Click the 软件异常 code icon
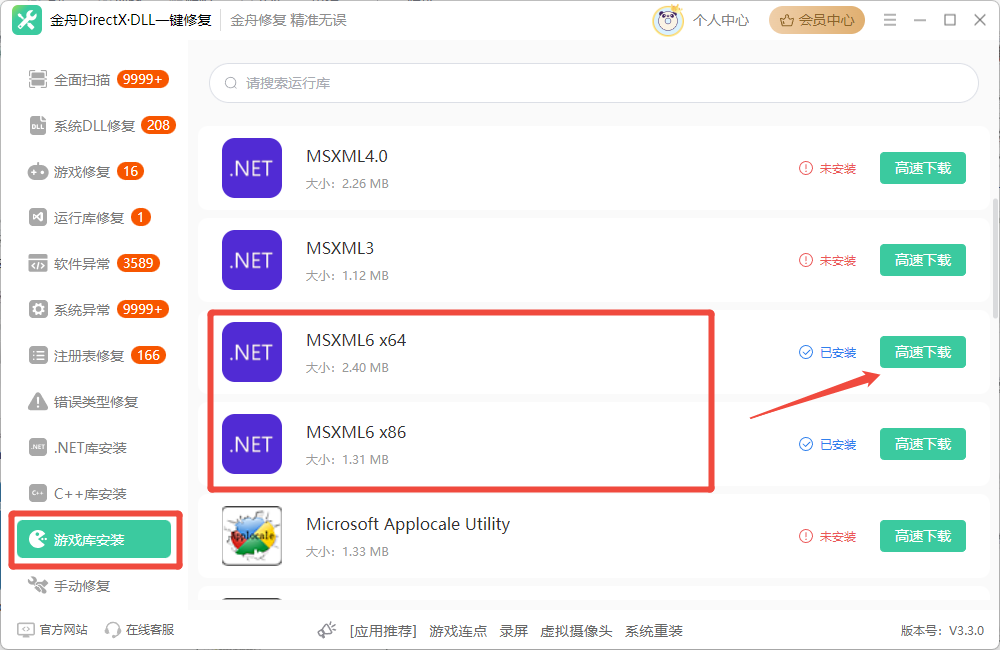 pos(38,263)
